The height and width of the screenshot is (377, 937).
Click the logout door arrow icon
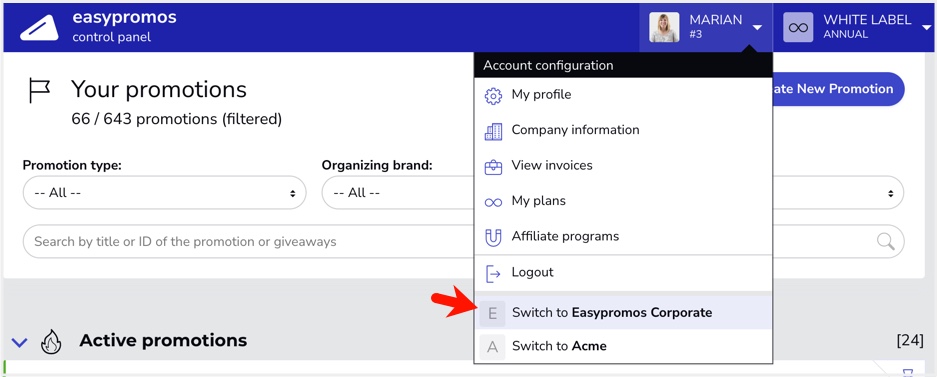coord(493,274)
